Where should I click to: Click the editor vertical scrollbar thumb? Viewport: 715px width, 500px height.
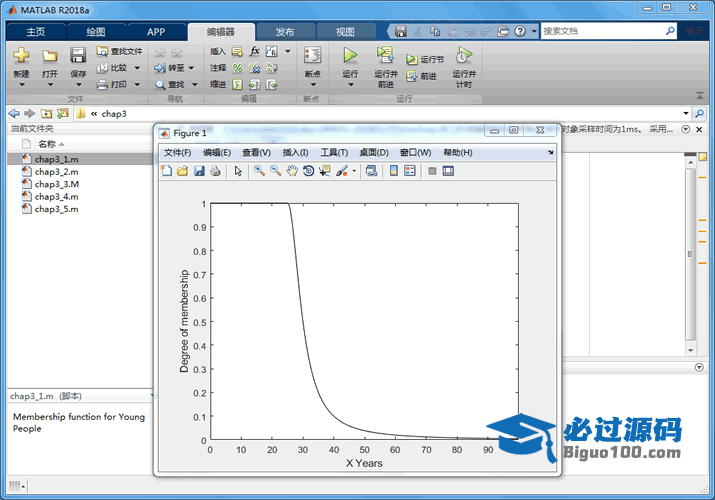click(x=690, y=254)
